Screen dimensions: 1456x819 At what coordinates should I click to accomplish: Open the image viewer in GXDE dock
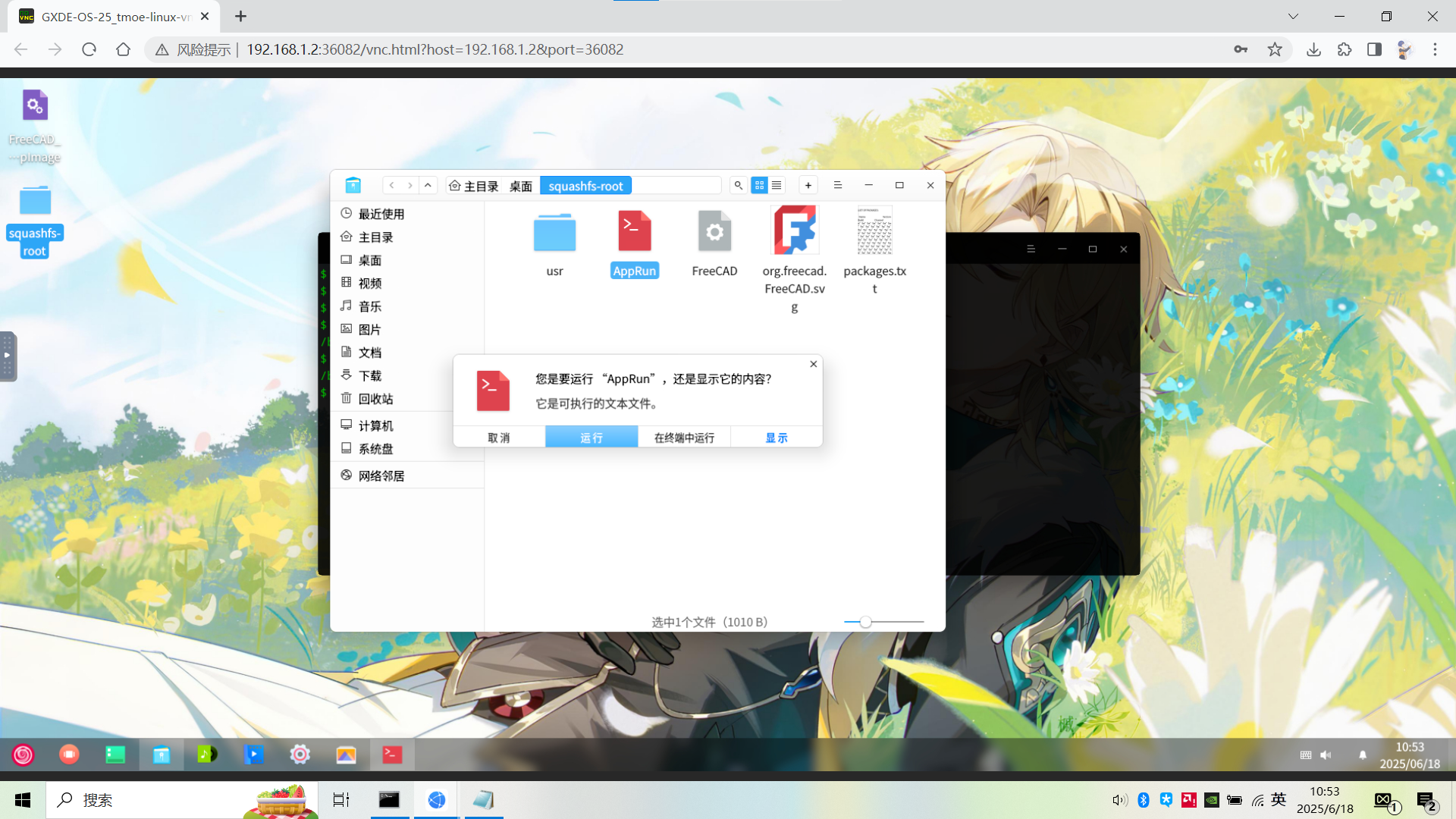(x=346, y=755)
